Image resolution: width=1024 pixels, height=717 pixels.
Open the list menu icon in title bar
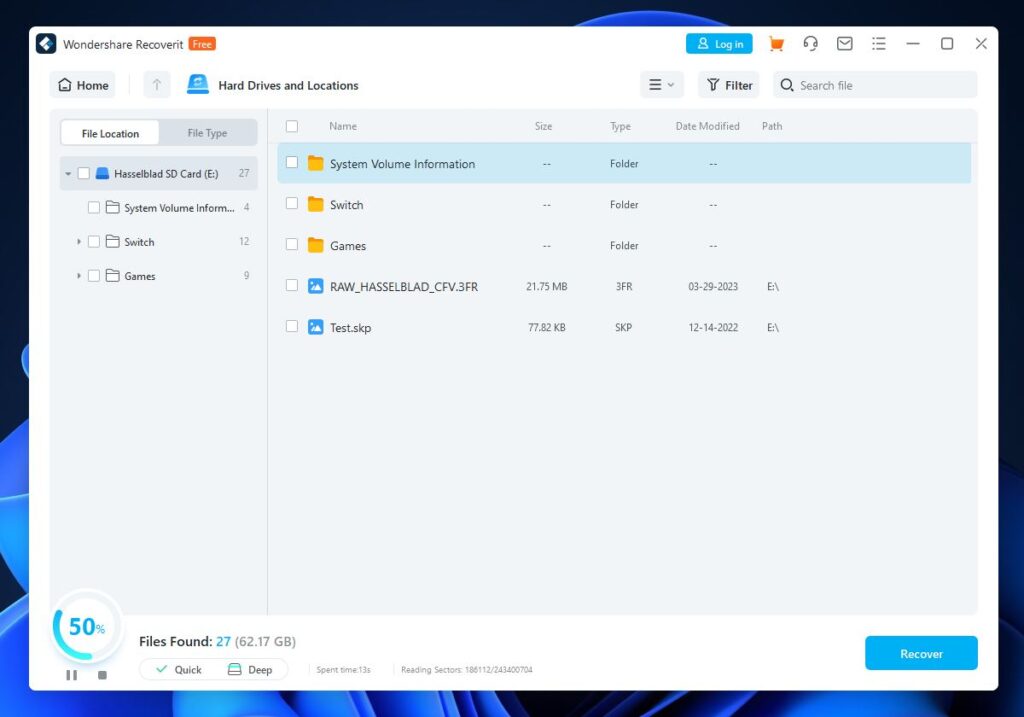879,44
